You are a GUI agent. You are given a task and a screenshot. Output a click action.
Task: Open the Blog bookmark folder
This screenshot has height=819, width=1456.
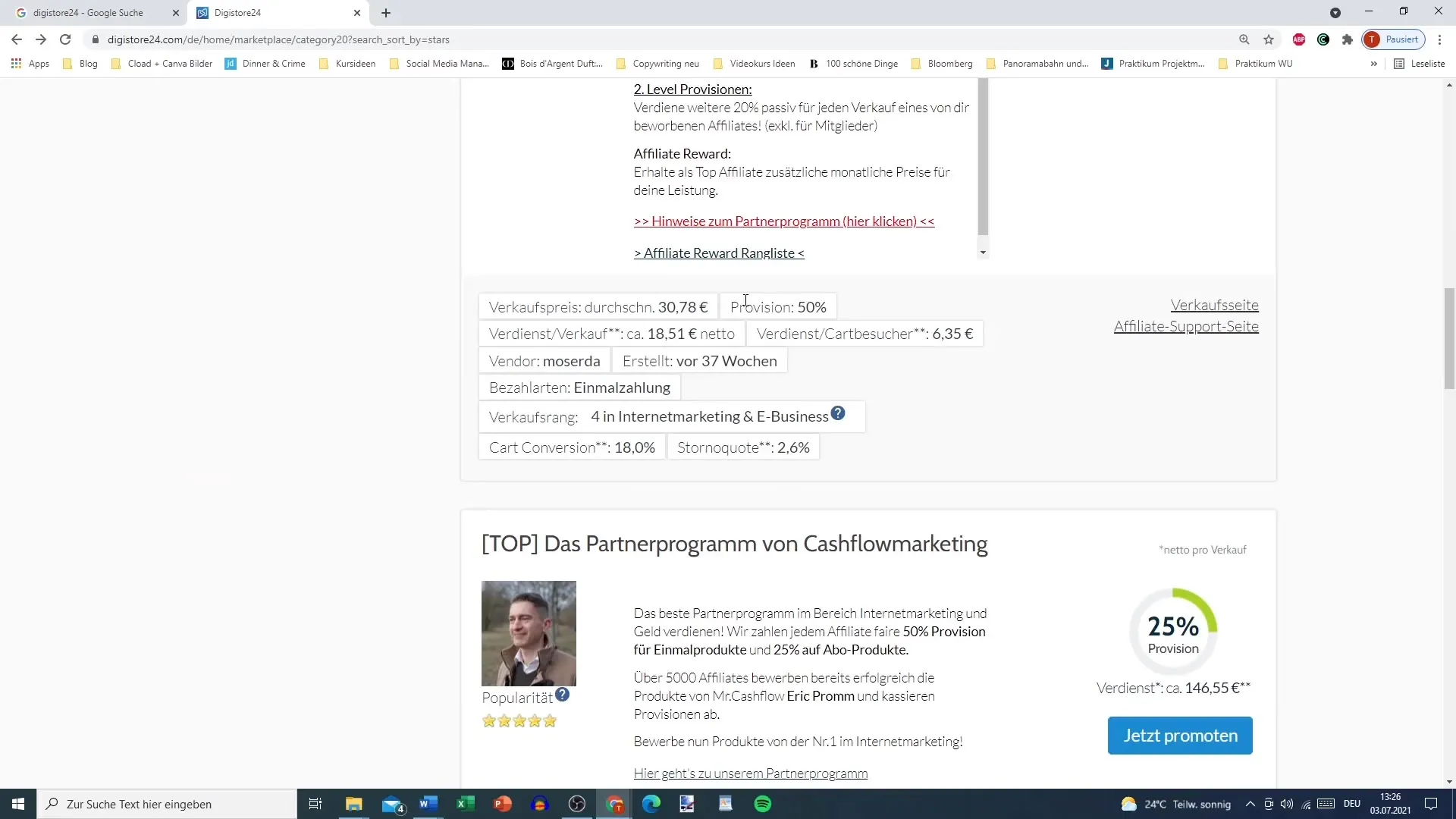coord(80,64)
